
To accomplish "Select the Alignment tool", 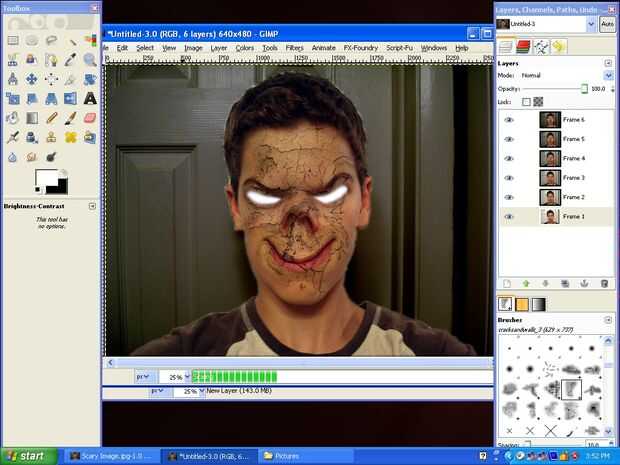I will [x=51, y=79].
